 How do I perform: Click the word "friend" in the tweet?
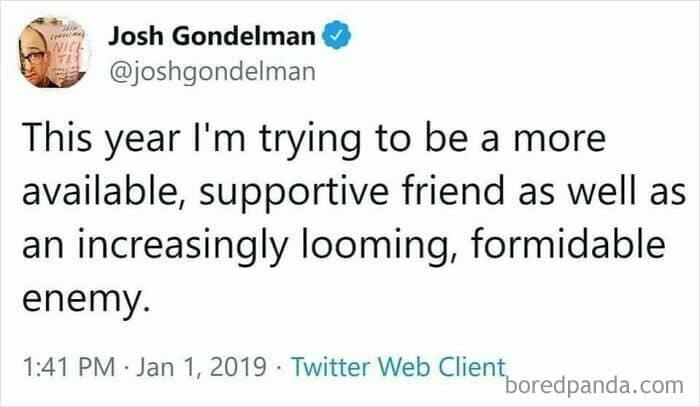[453, 191]
